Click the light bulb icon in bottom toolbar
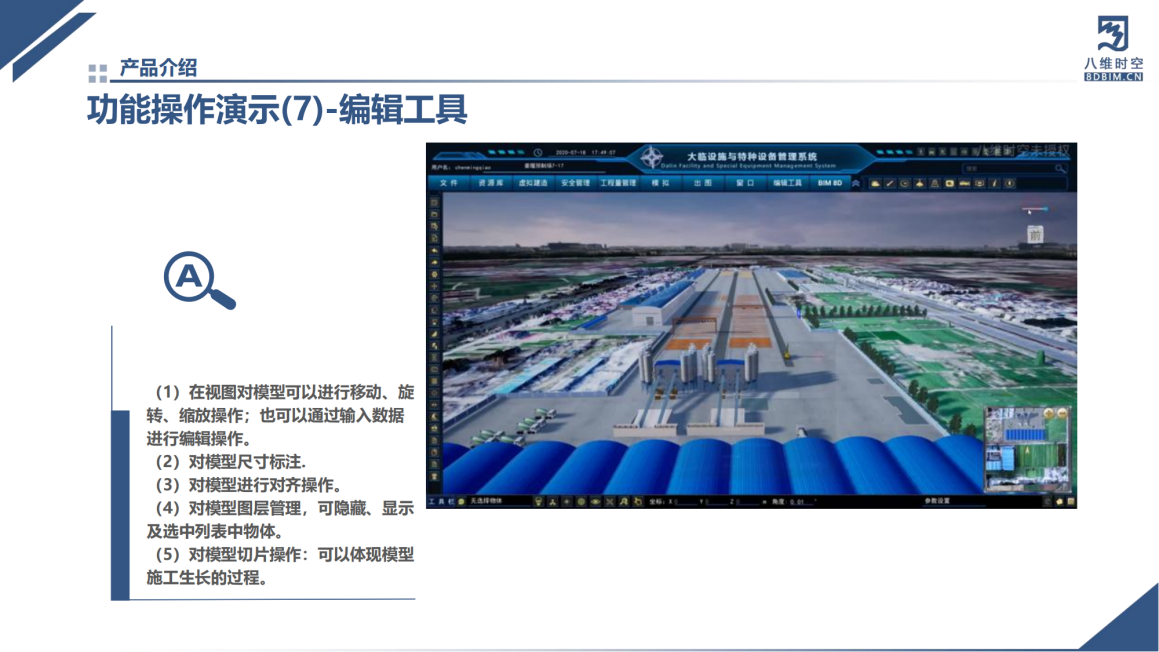The height and width of the screenshot is (652, 1159). tap(539, 500)
